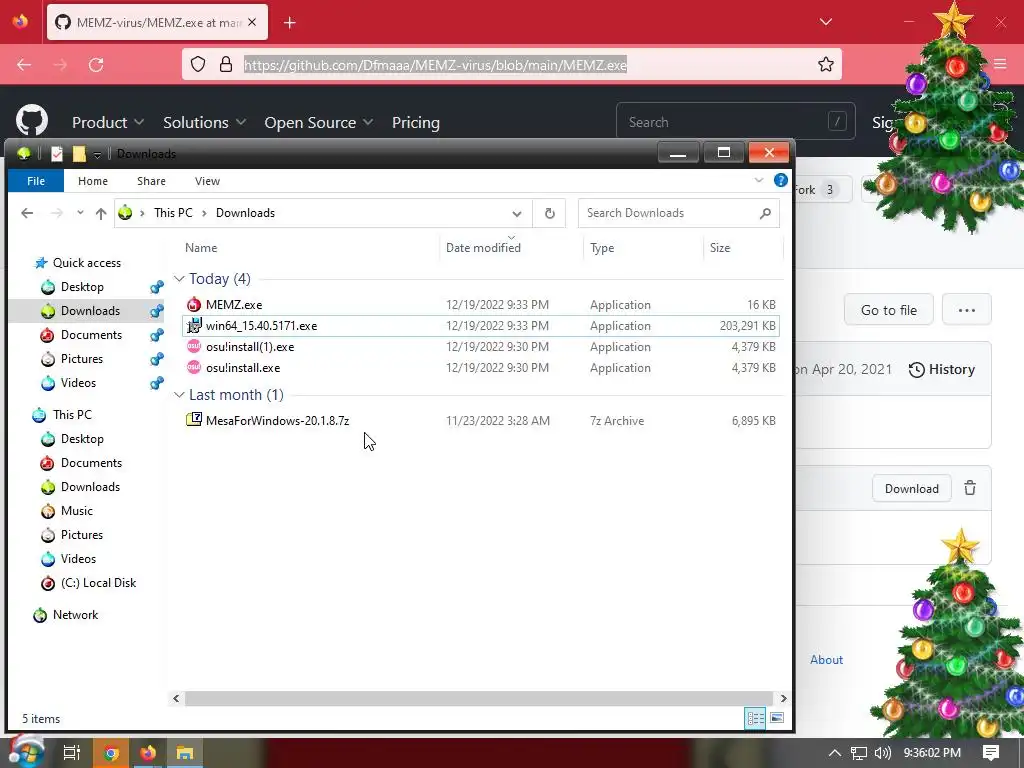Open Solutions menu on GitHub

click(204, 122)
